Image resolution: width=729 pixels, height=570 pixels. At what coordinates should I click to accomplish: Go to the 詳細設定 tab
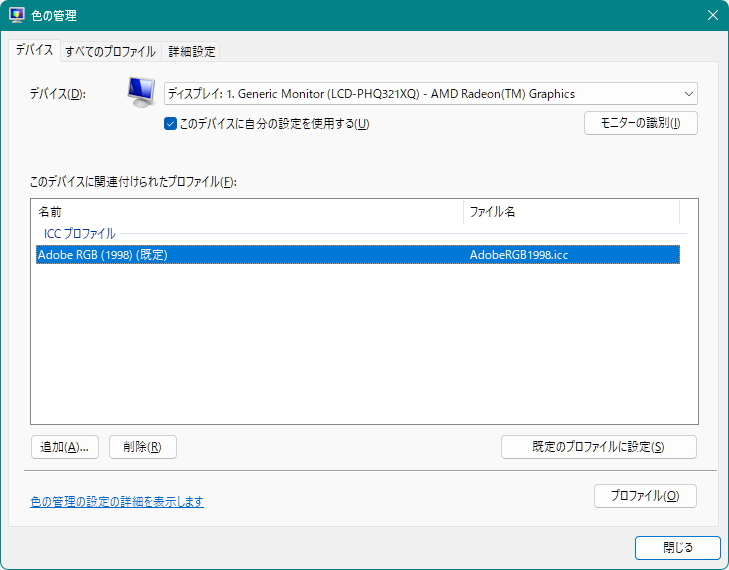click(x=191, y=51)
